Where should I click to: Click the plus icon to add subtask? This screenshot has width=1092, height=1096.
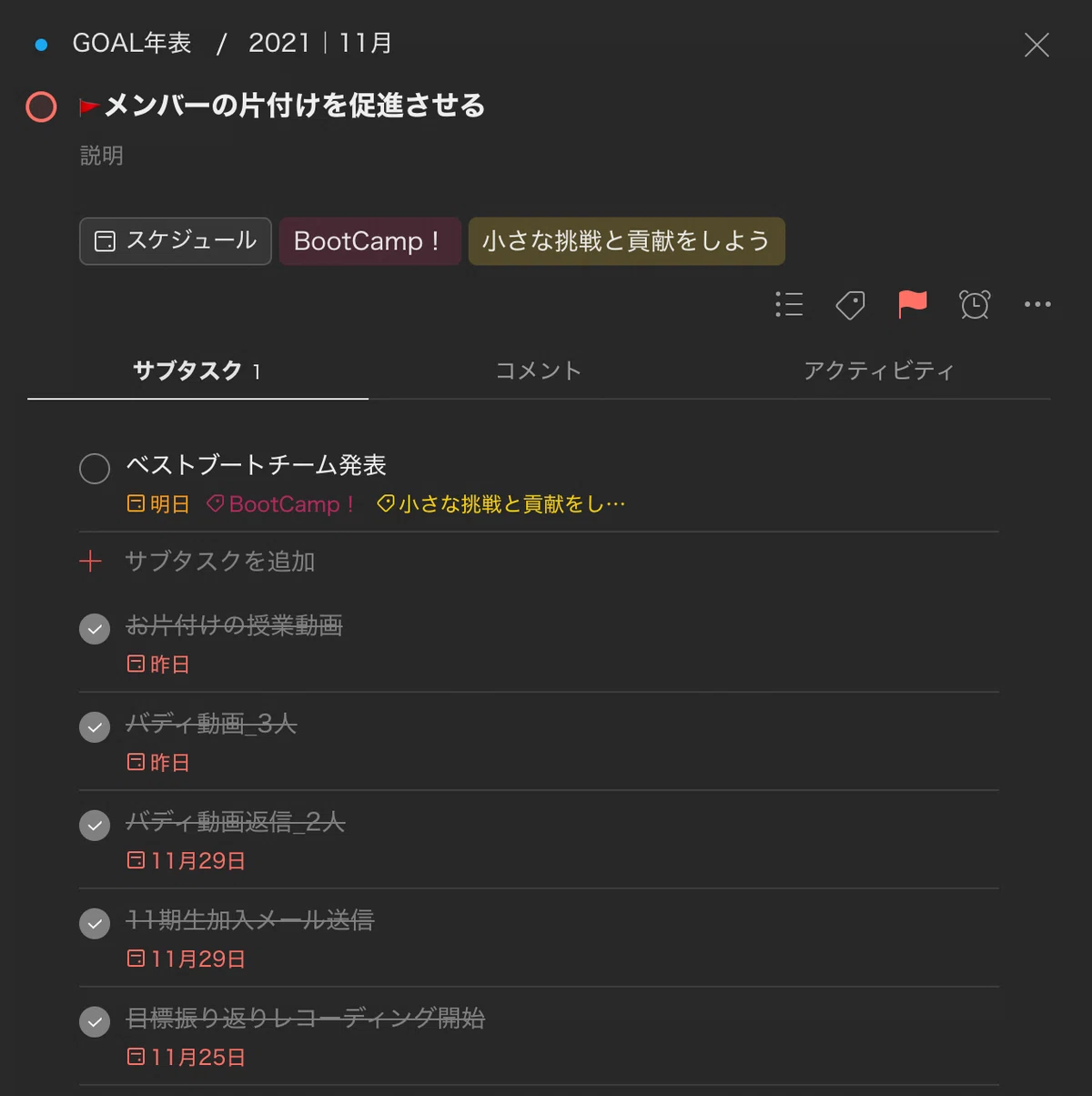pyautogui.click(x=90, y=561)
